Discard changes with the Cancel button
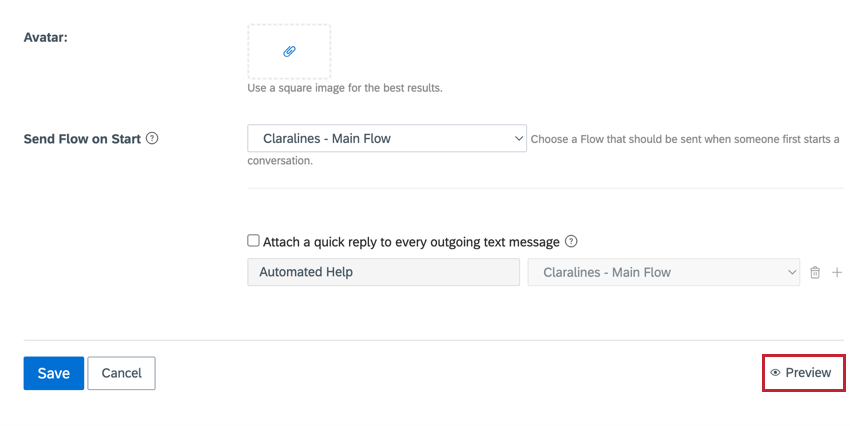The width and height of the screenshot is (850, 426). click(121, 373)
